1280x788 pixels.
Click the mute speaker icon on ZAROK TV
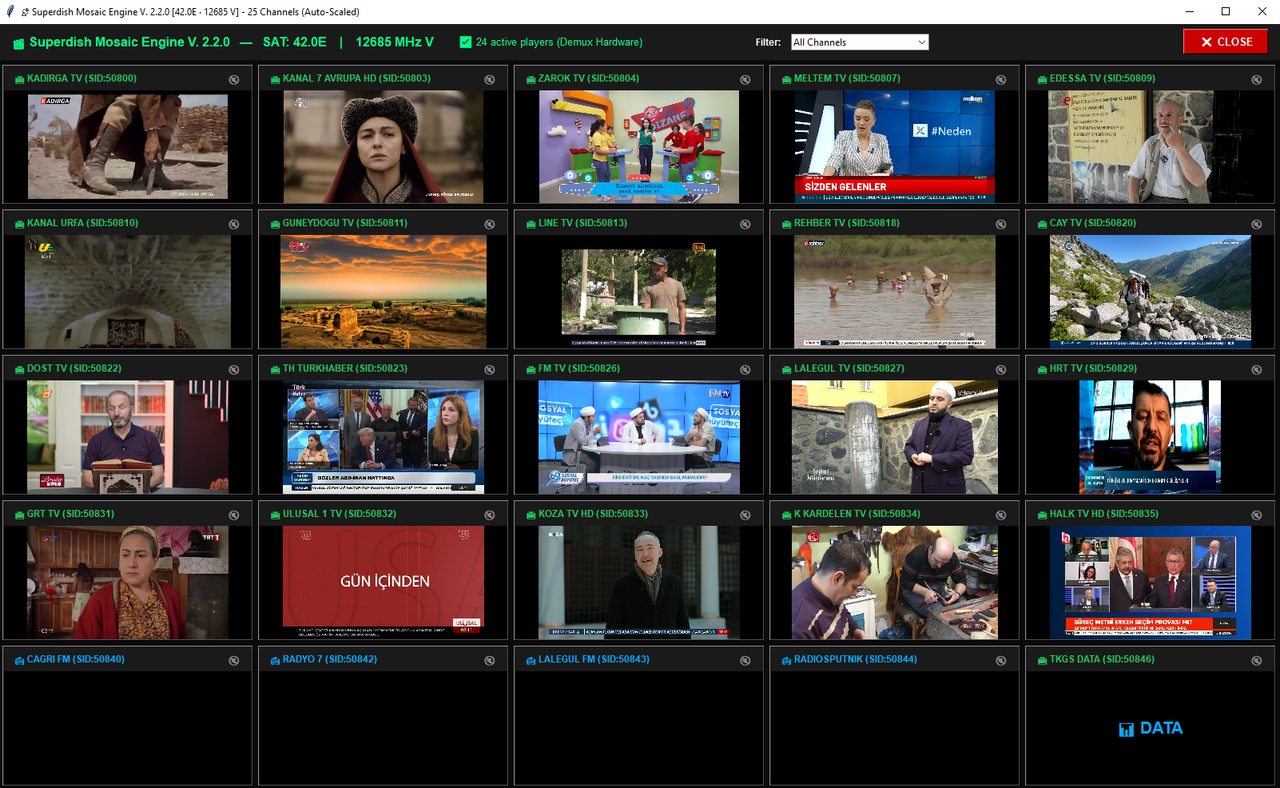[x=745, y=79]
